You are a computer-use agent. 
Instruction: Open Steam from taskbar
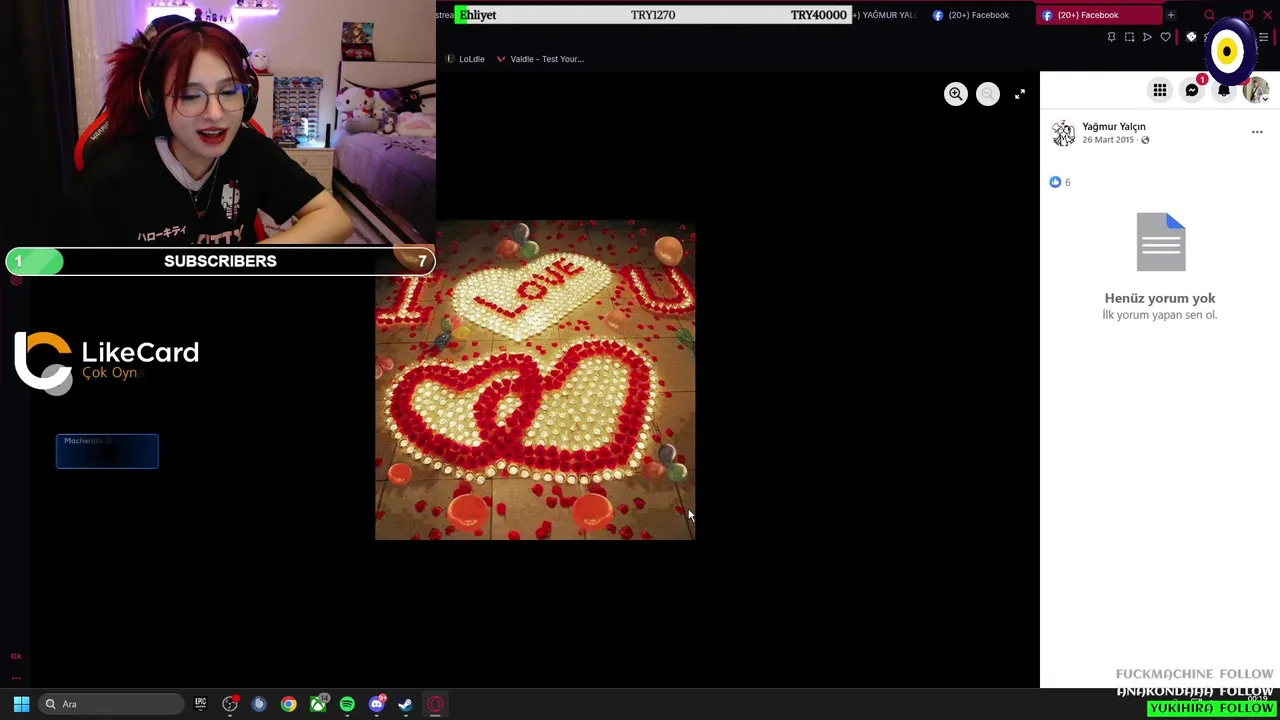(x=406, y=704)
